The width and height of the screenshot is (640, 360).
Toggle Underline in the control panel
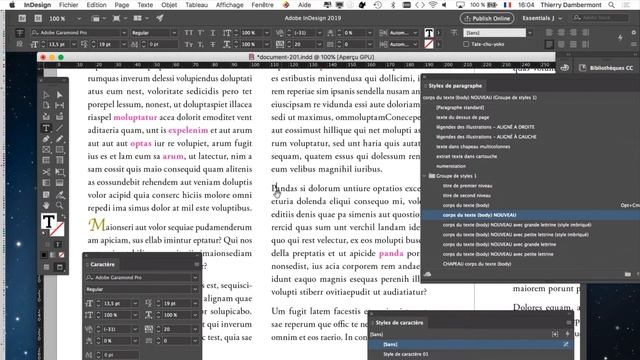tap(213, 33)
